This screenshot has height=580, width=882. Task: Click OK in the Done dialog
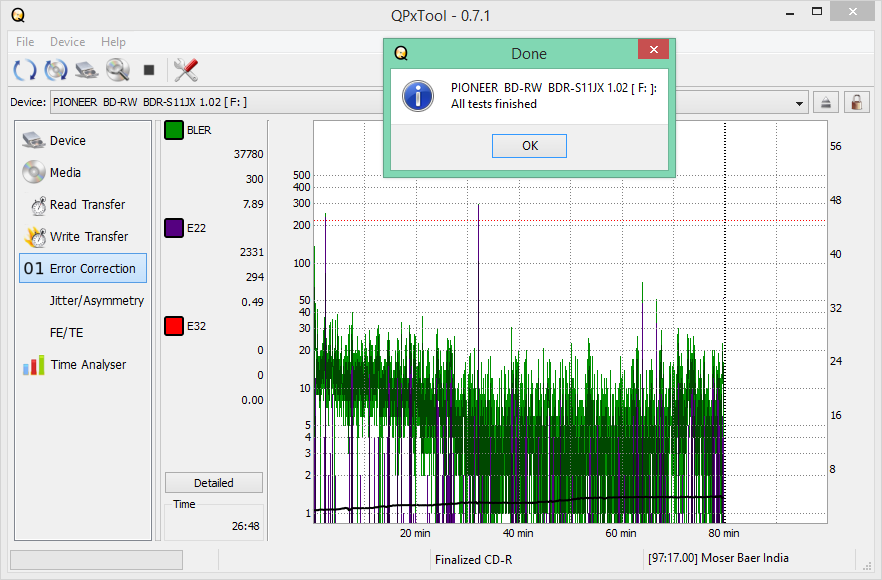529,146
